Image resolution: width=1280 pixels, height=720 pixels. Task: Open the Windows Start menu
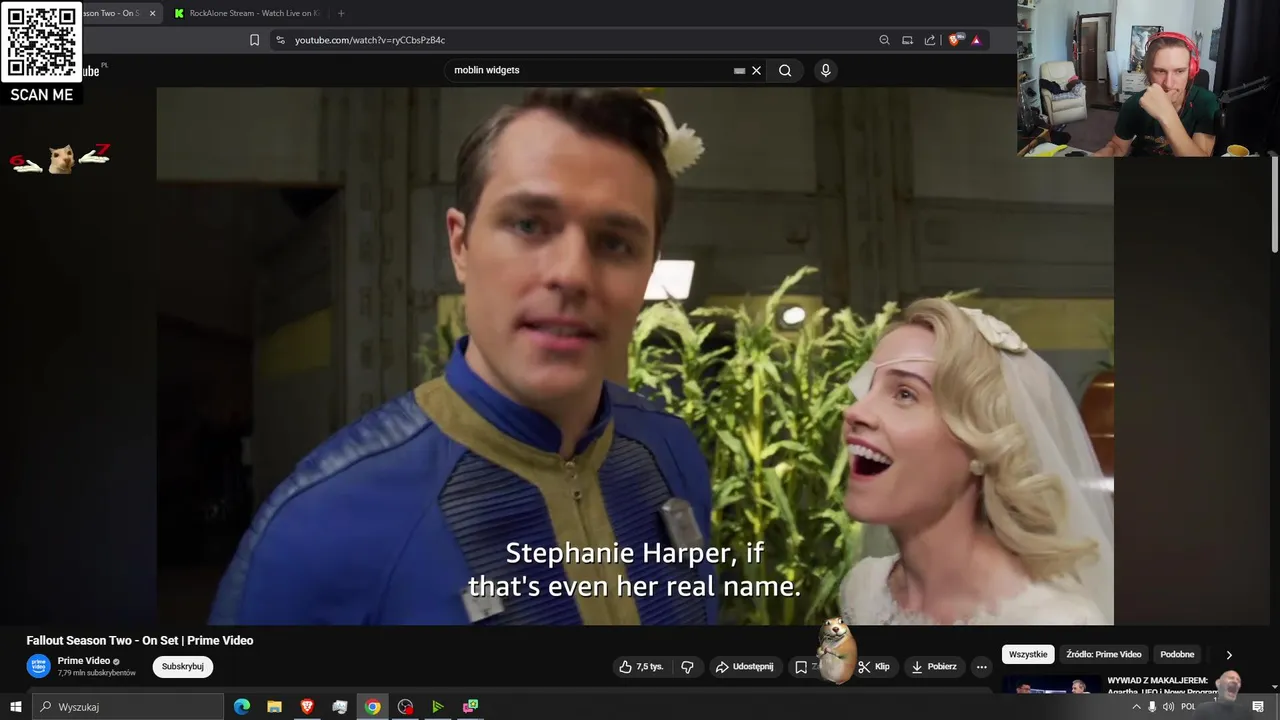click(x=15, y=707)
